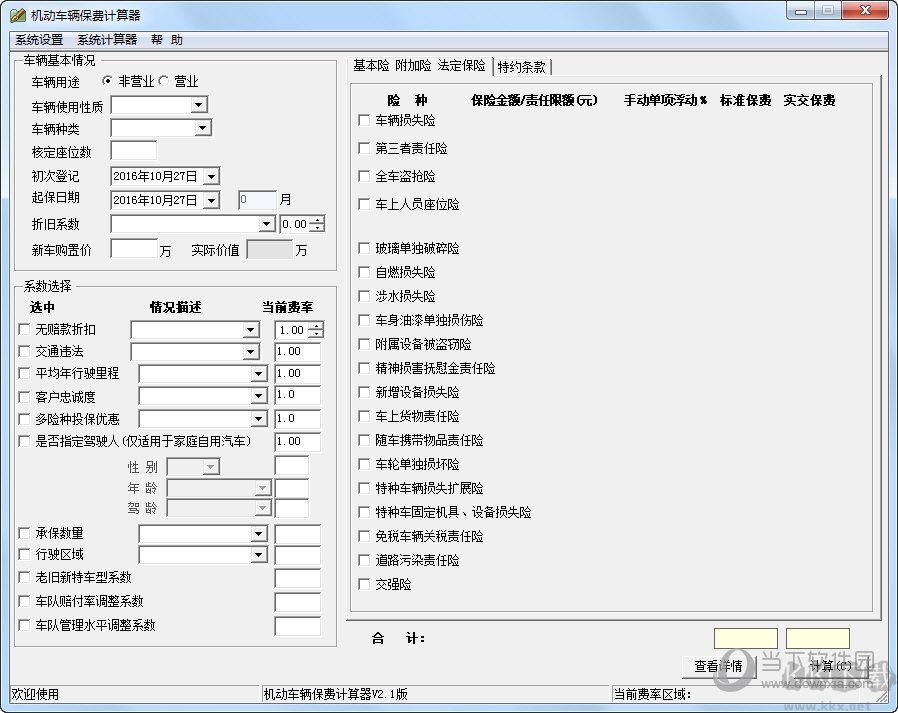Click the 新车购置价 input field
Viewport: 898px width, 713px height.
click(x=133, y=249)
